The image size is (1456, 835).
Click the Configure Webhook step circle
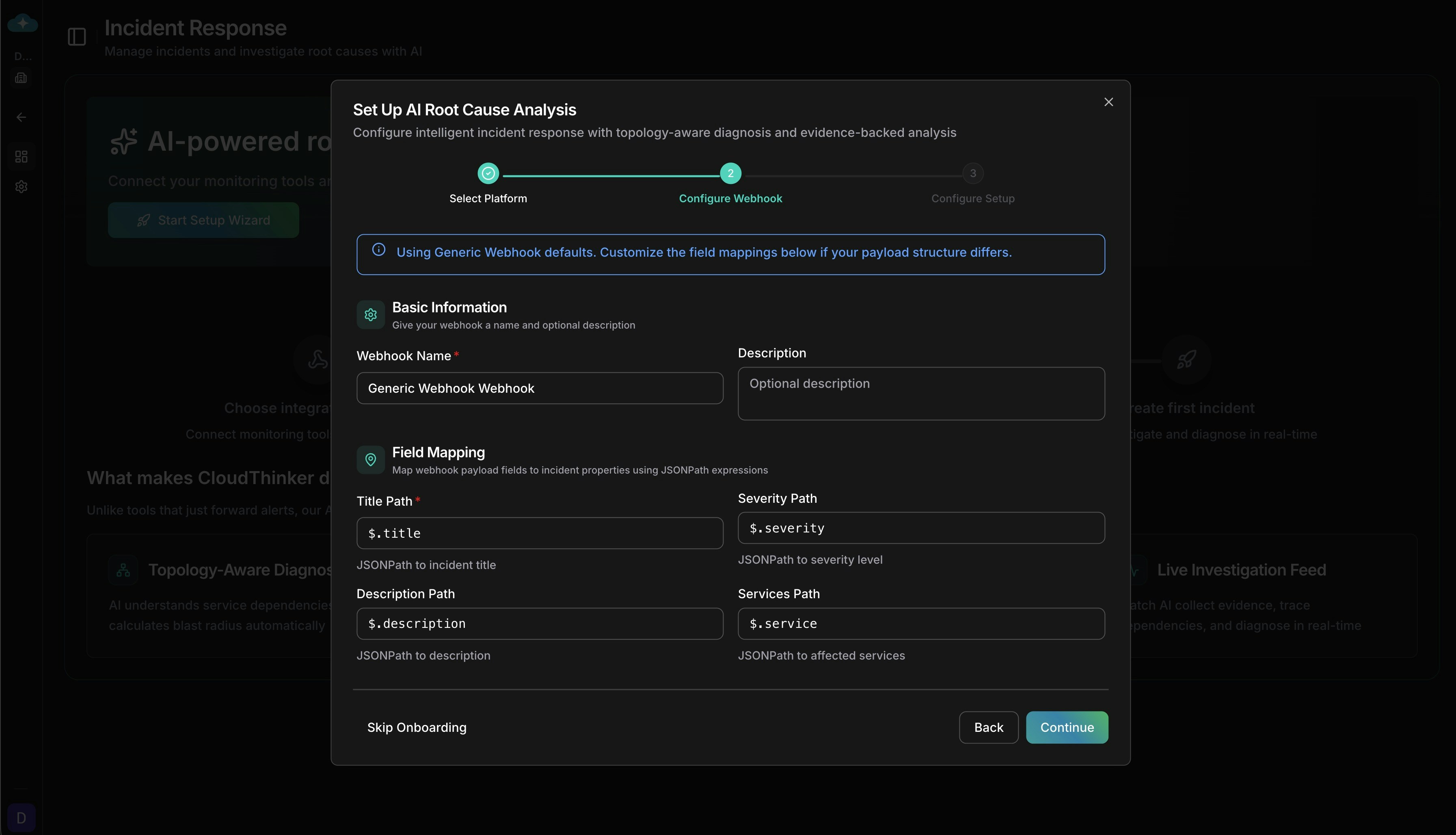[x=730, y=173]
